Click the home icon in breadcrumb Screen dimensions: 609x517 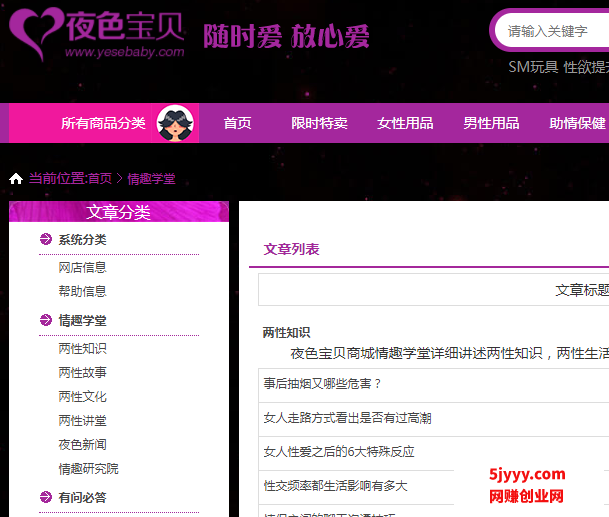click(16, 179)
